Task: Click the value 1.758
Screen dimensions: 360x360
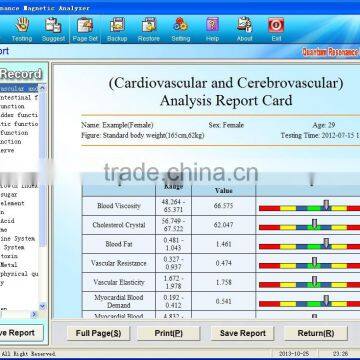Action: tap(223, 282)
